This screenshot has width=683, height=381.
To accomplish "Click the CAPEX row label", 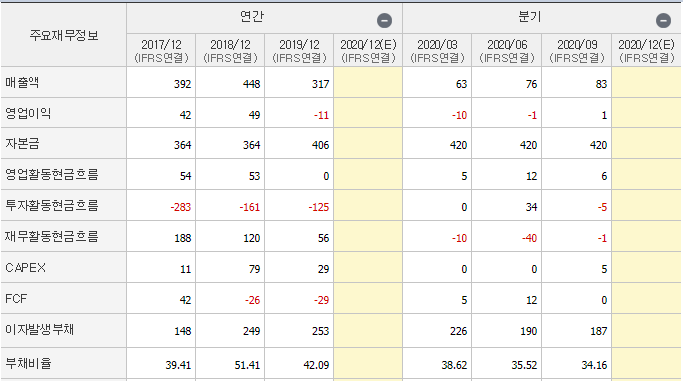I will [x=25, y=268].
